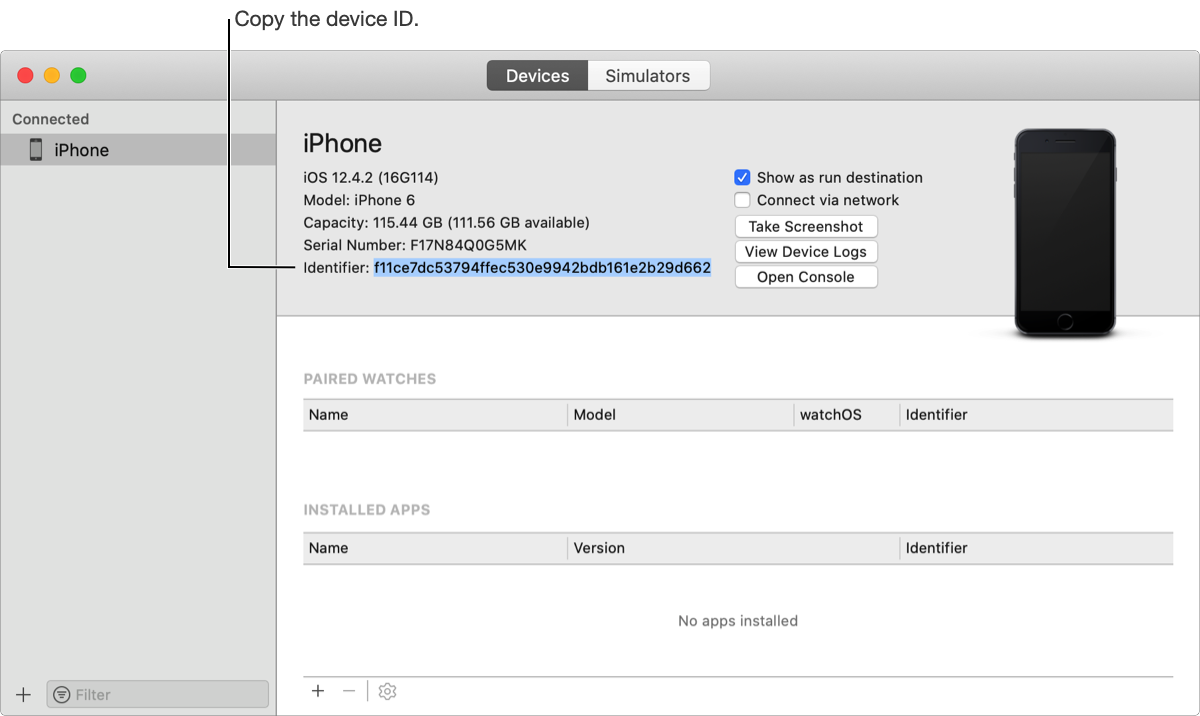Sort installed apps by Version column
The width and height of the screenshot is (1200, 716).
600,548
